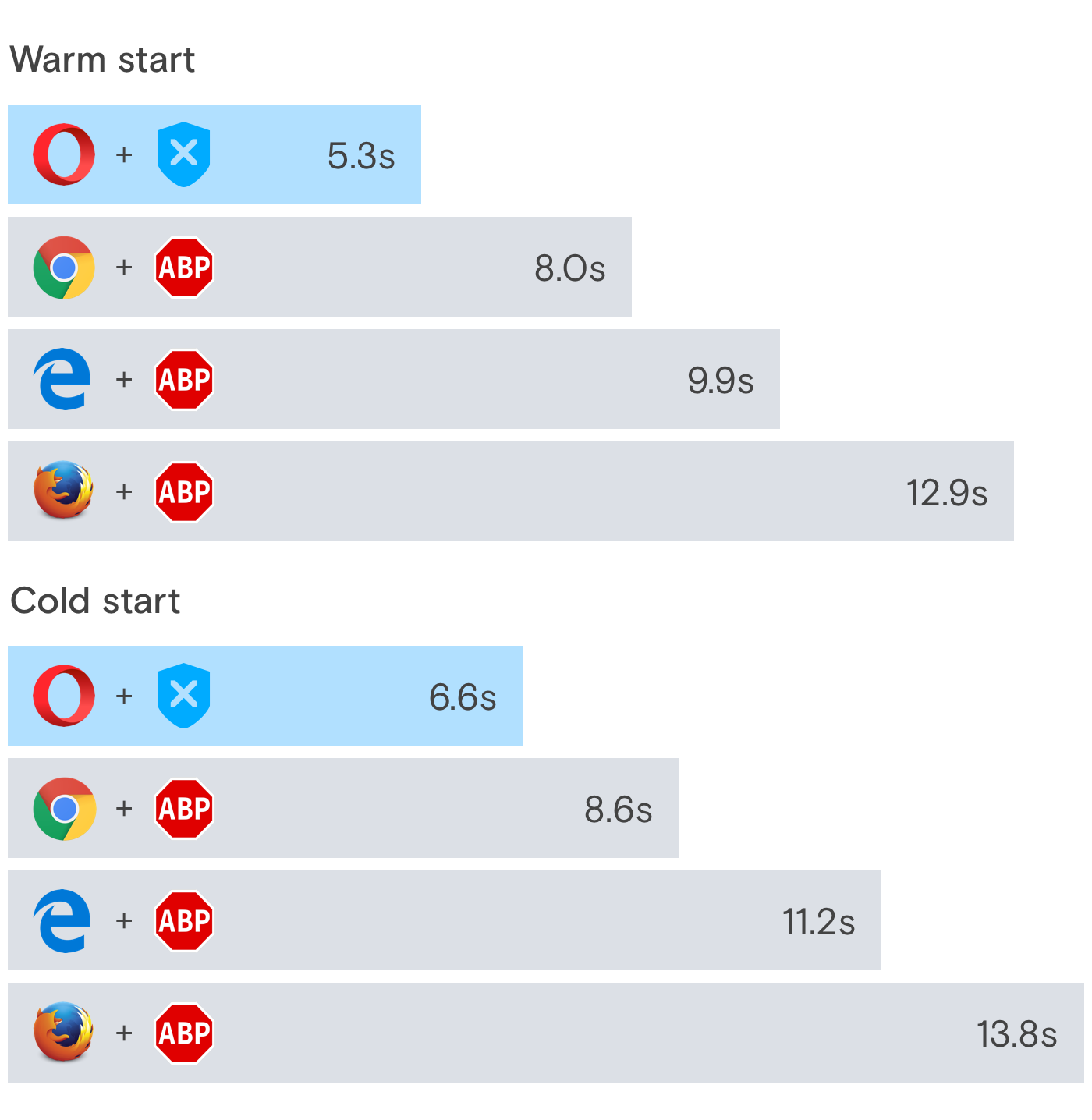Click the ABP icon beside Chrome in Warm start

184,268
